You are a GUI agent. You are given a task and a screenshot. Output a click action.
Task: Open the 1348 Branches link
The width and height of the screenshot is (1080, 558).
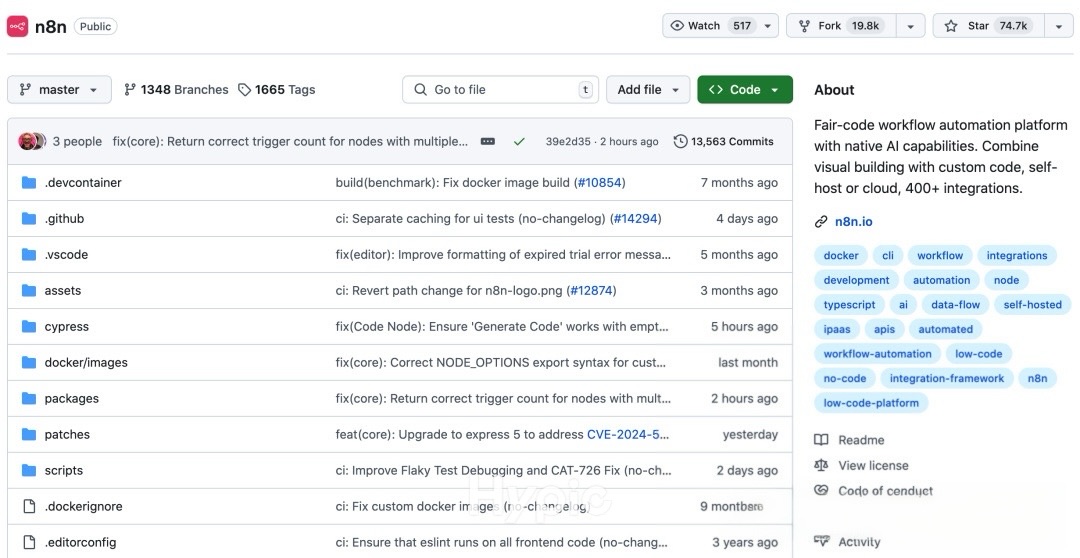(176, 90)
